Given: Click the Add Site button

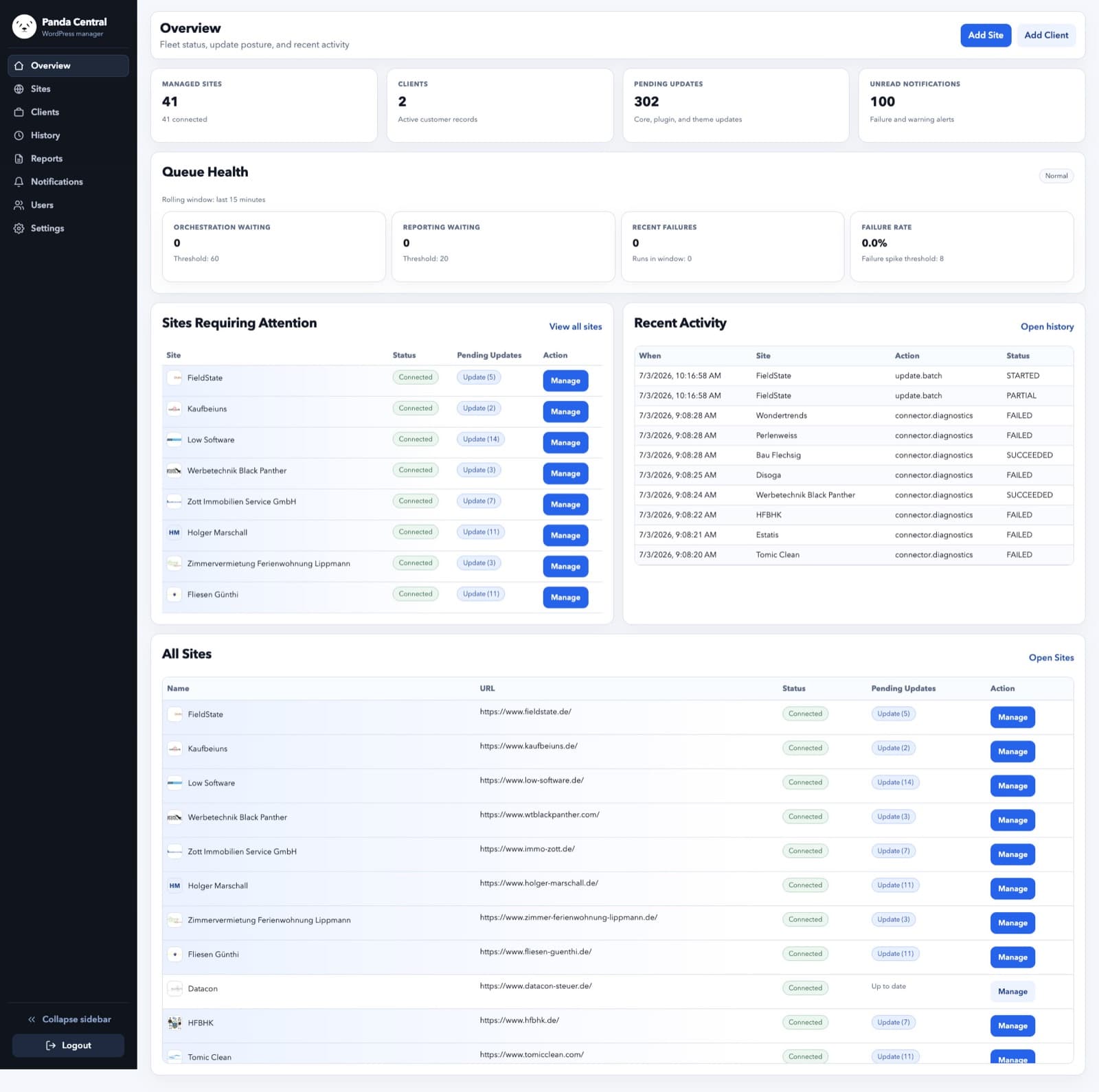Looking at the screenshot, I should tap(986, 35).
